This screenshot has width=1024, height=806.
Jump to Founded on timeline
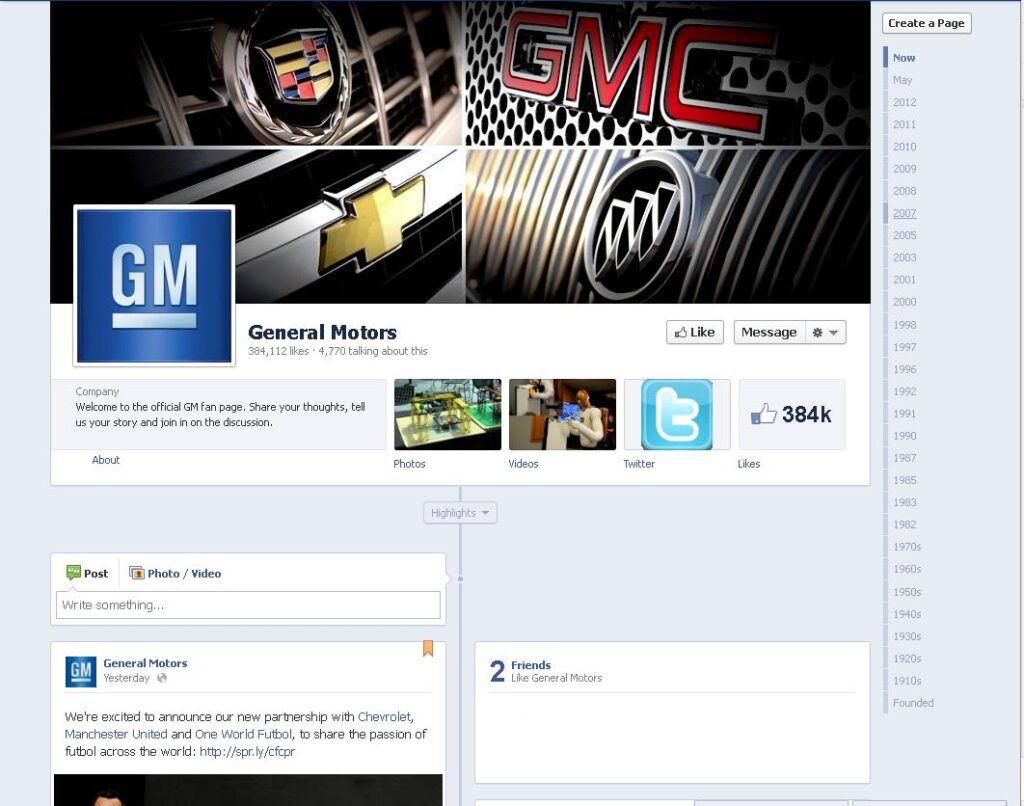[913, 703]
